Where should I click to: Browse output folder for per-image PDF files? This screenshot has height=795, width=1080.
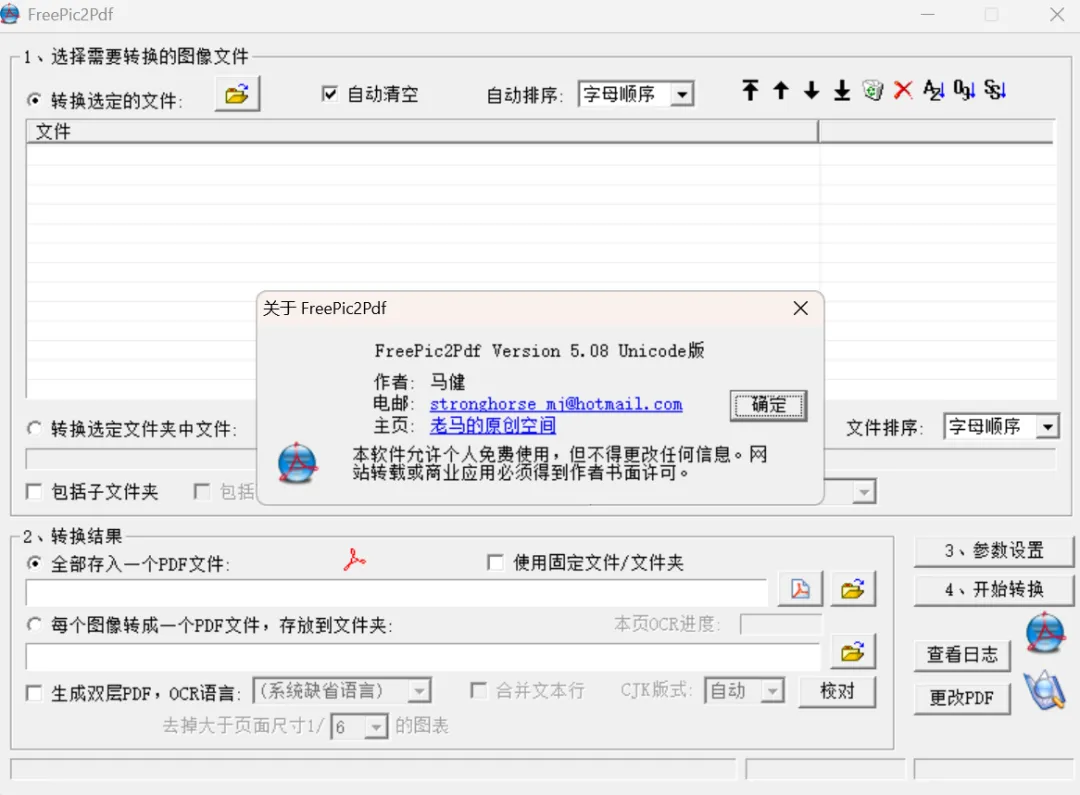pos(853,651)
